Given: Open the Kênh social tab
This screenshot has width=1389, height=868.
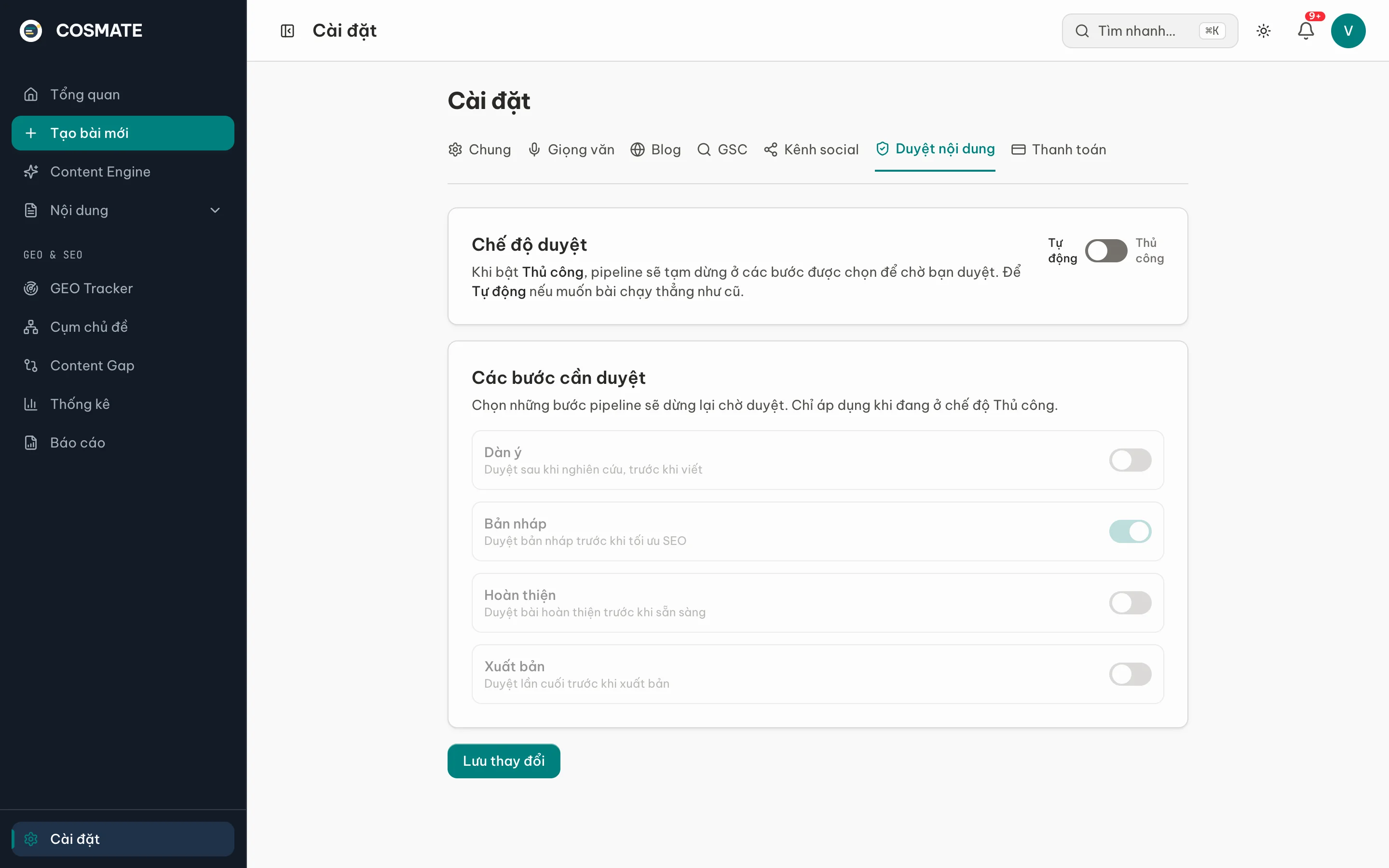Looking at the screenshot, I should pos(811,149).
